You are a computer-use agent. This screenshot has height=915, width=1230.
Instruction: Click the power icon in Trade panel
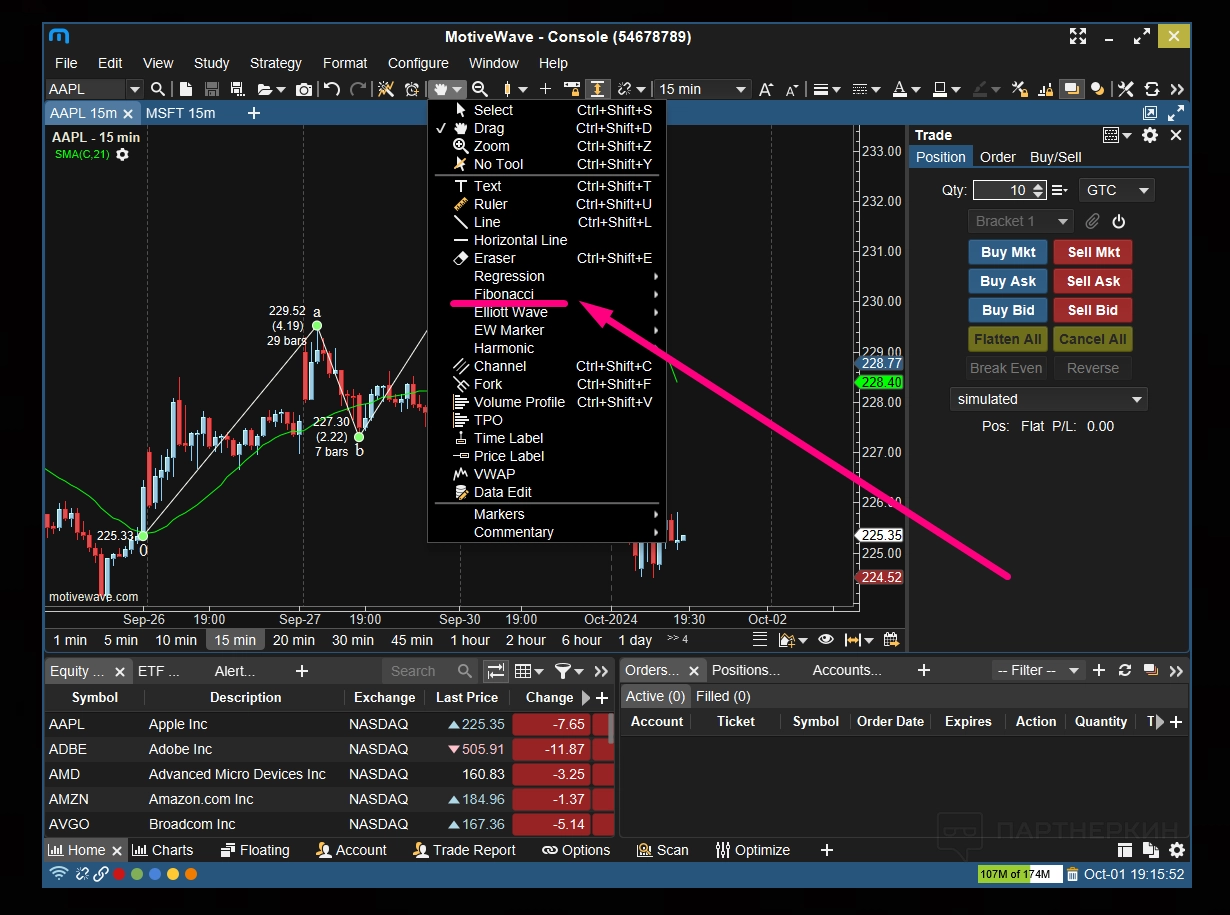pos(1119,221)
